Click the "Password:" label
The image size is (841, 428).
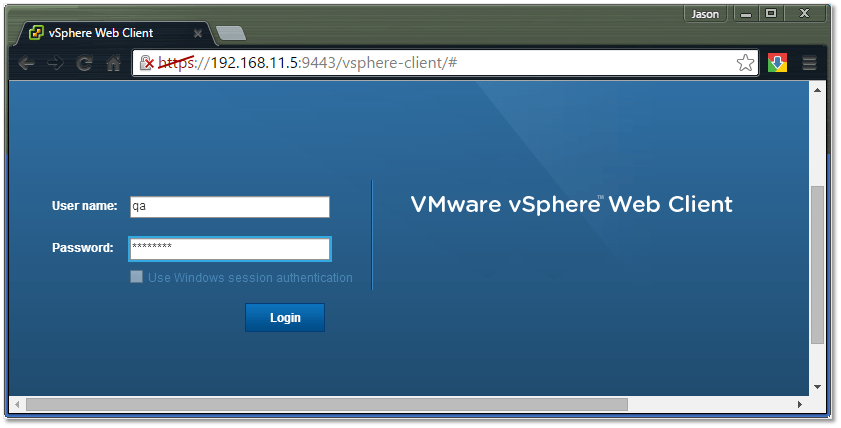[83, 248]
